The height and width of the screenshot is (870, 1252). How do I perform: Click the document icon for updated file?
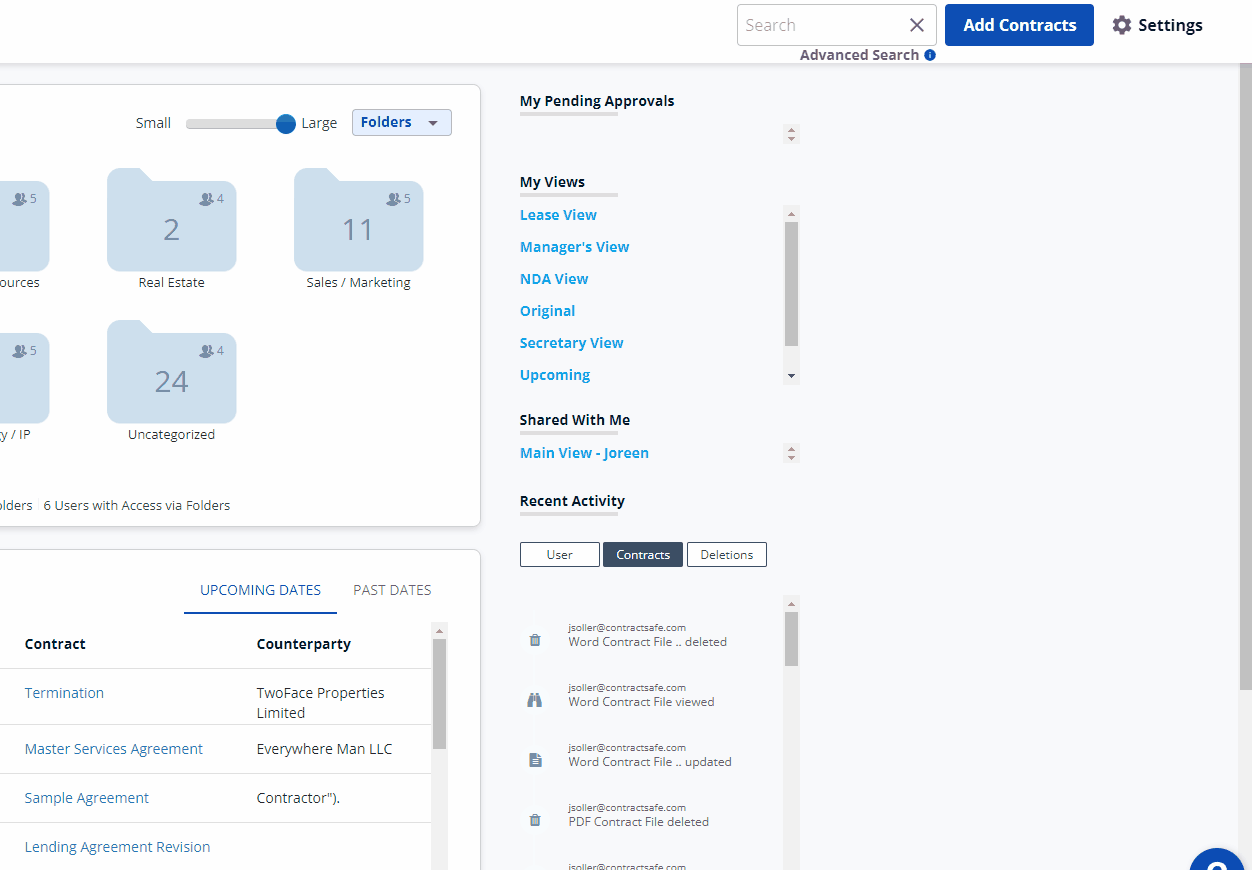535,761
